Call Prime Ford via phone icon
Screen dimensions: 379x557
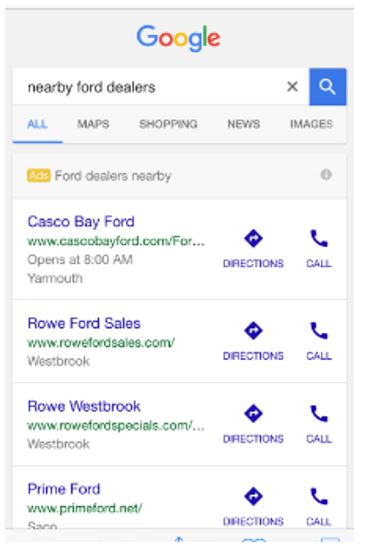[x=319, y=496]
